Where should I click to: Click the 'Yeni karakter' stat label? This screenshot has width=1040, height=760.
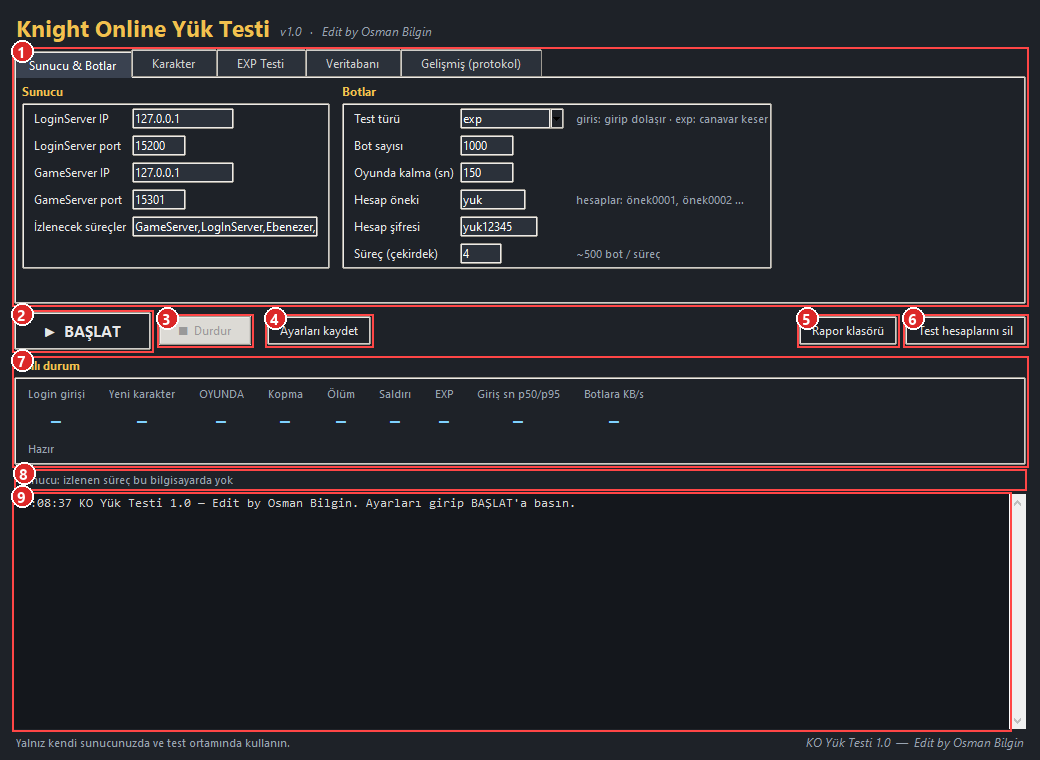point(142,394)
